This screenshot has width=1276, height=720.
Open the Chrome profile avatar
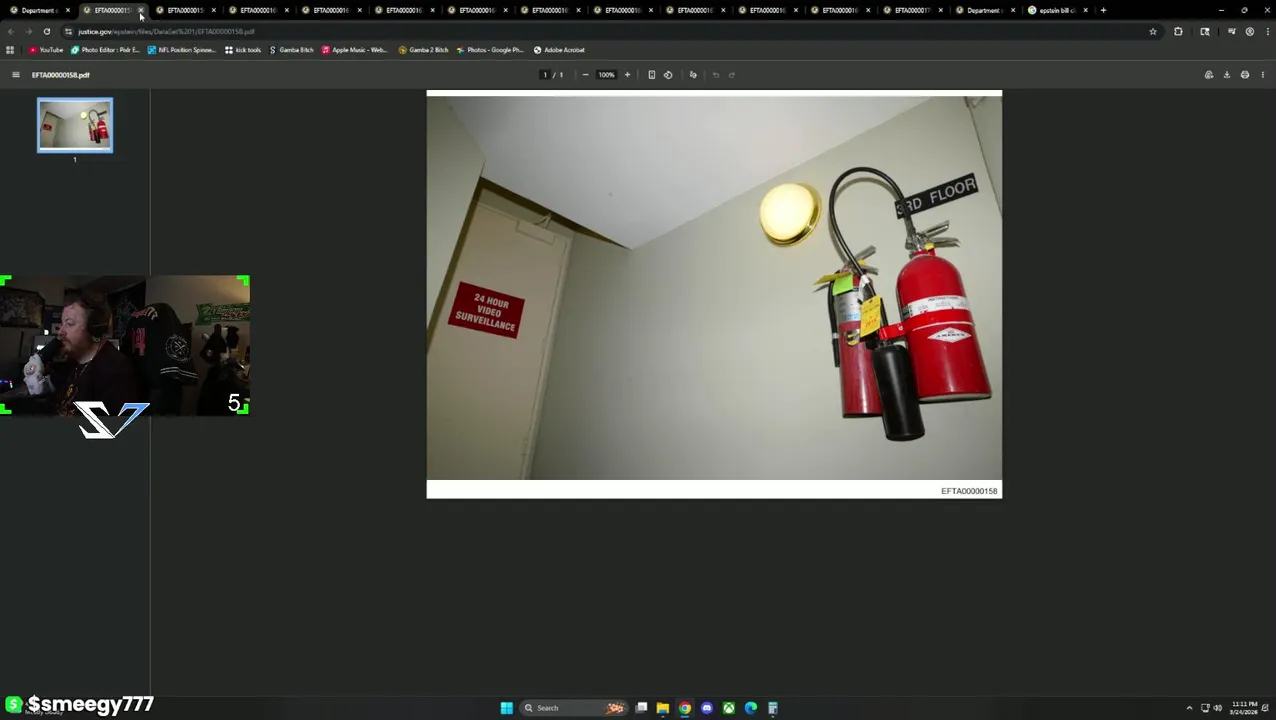click(x=1249, y=32)
